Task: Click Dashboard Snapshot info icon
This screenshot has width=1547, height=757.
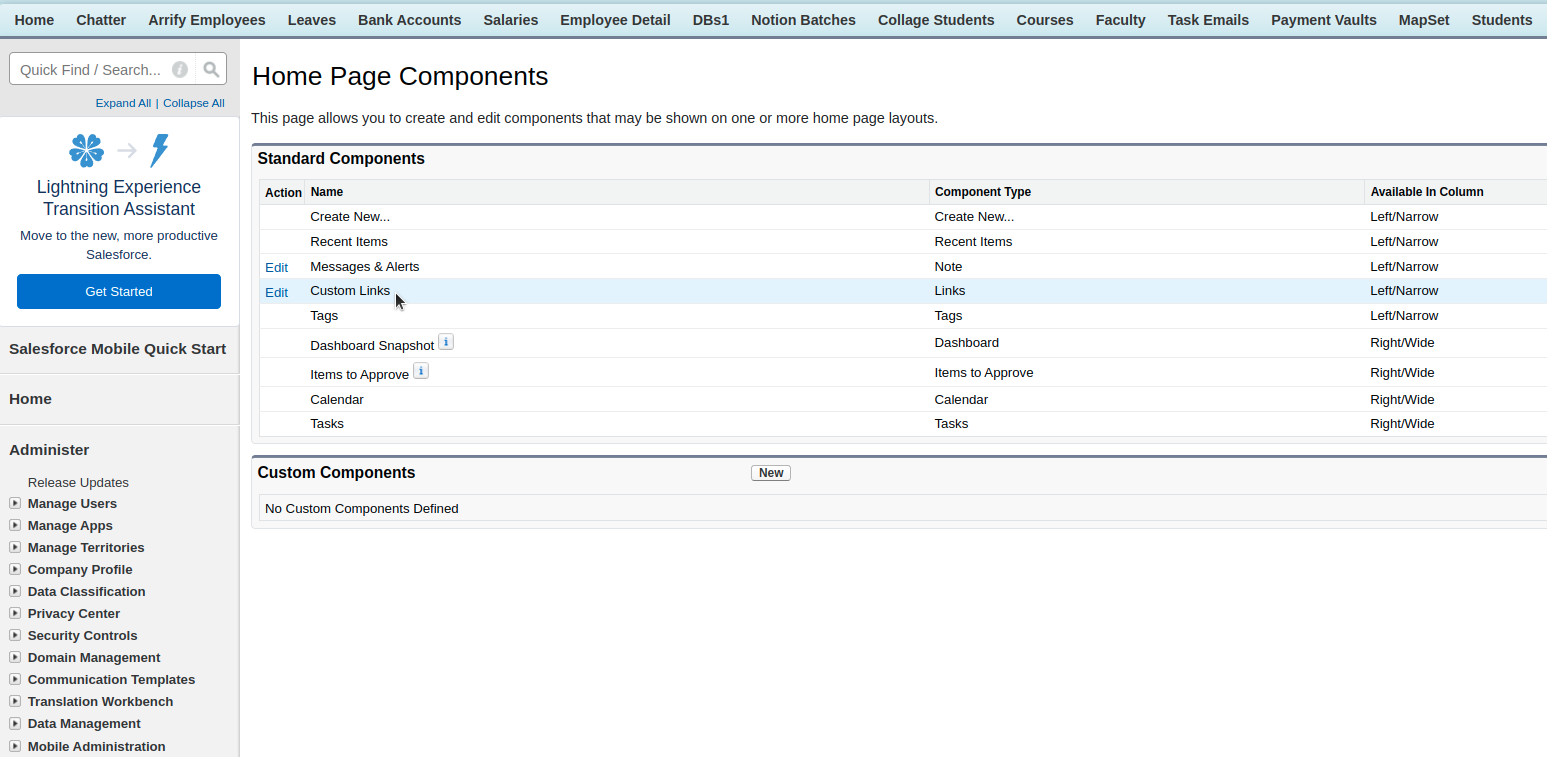Action: [x=446, y=342]
